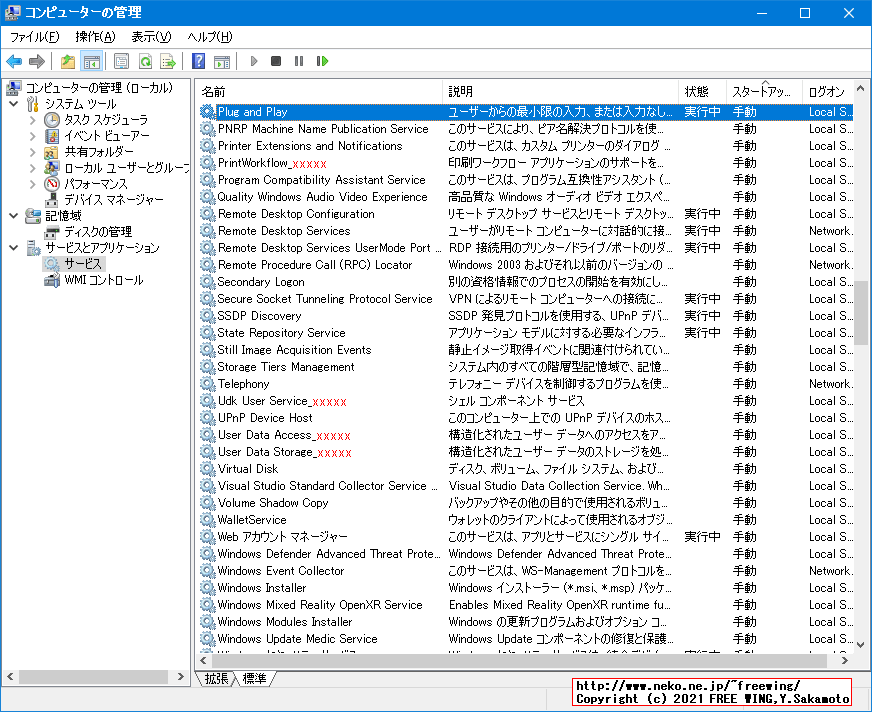Export the services list
This screenshot has width=872, height=712.
pyautogui.click(x=169, y=61)
